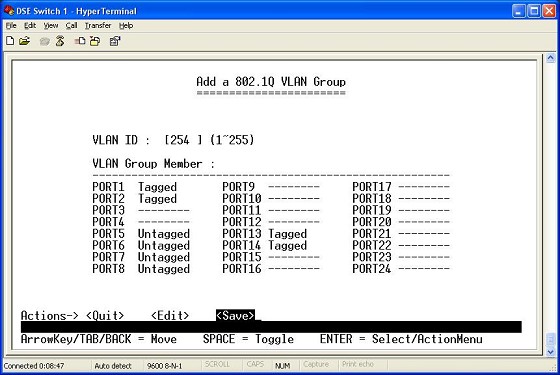The height and width of the screenshot is (375, 560).
Task: Click the PORT19 label
Action: (x=372, y=210)
